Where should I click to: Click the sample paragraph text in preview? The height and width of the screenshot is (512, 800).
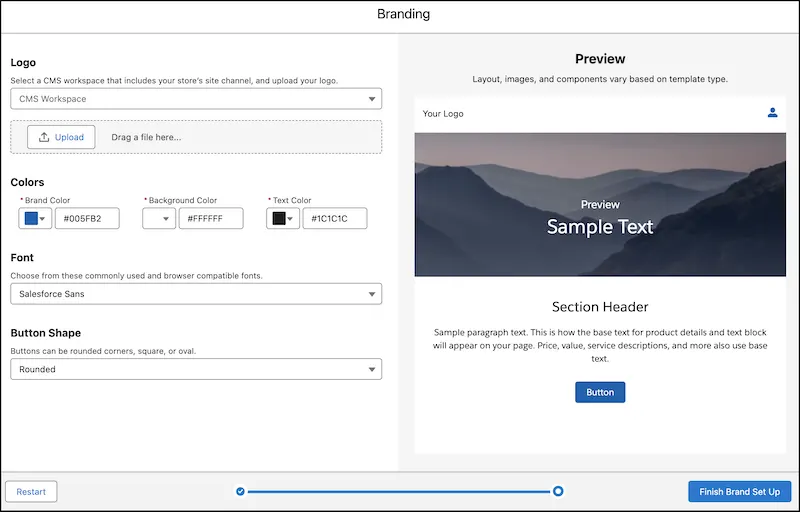tap(600, 345)
